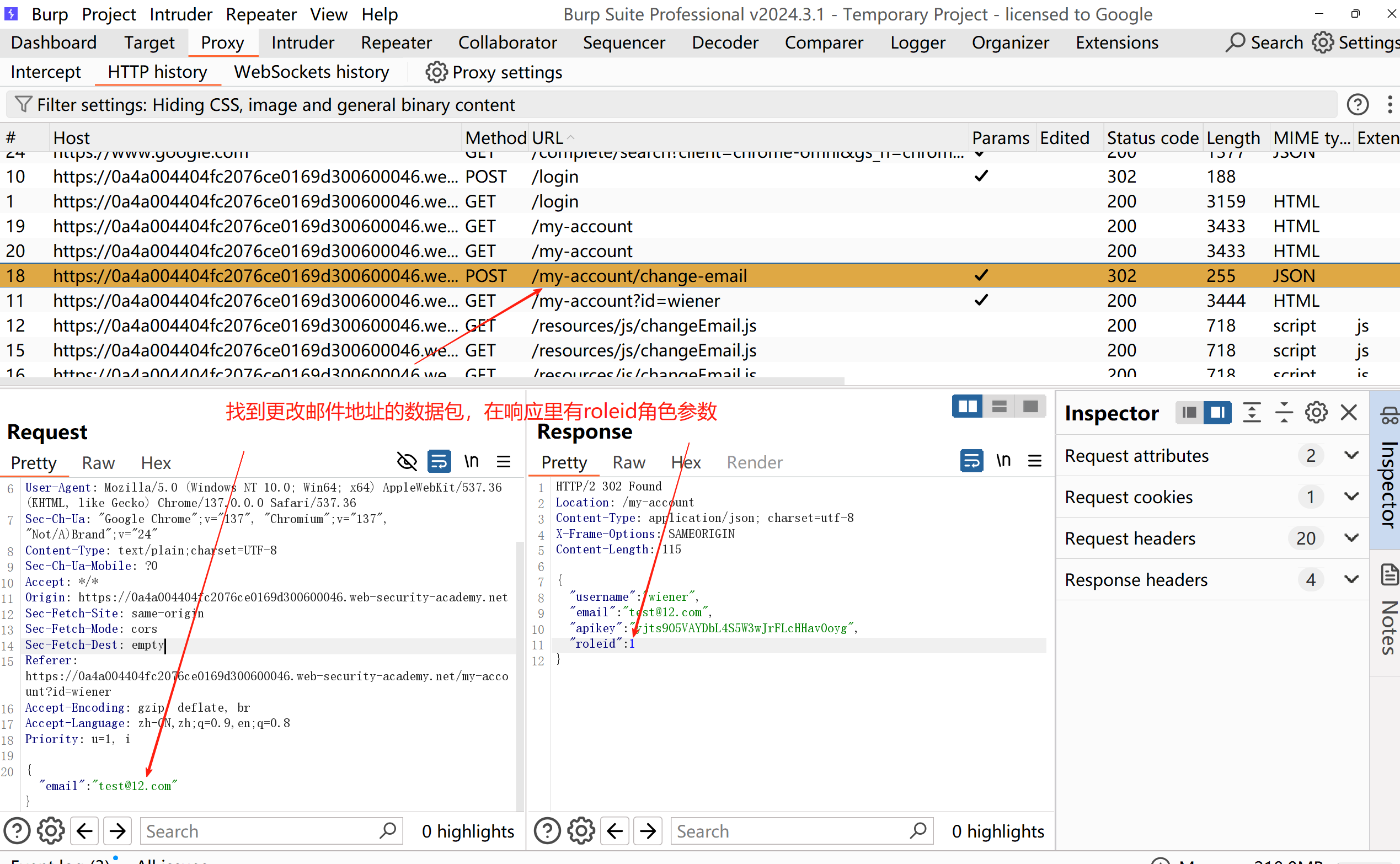
Task: Expand the Response headers section
Action: tap(1351, 579)
